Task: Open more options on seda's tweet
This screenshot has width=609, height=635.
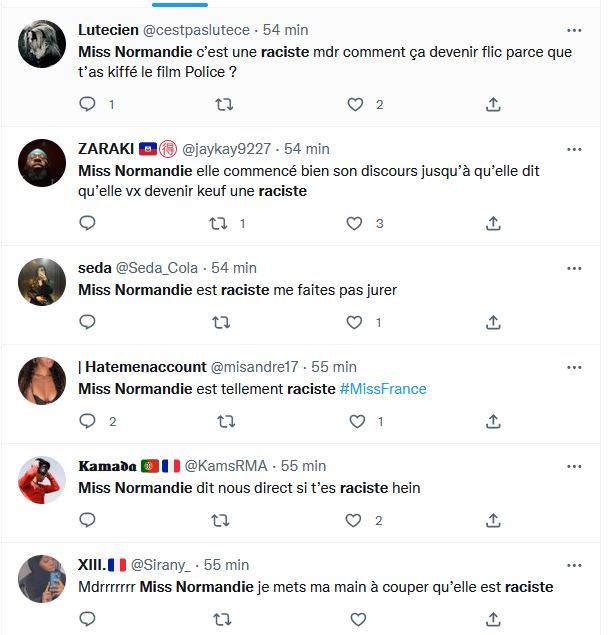Action: pyautogui.click(x=574, y=268)
